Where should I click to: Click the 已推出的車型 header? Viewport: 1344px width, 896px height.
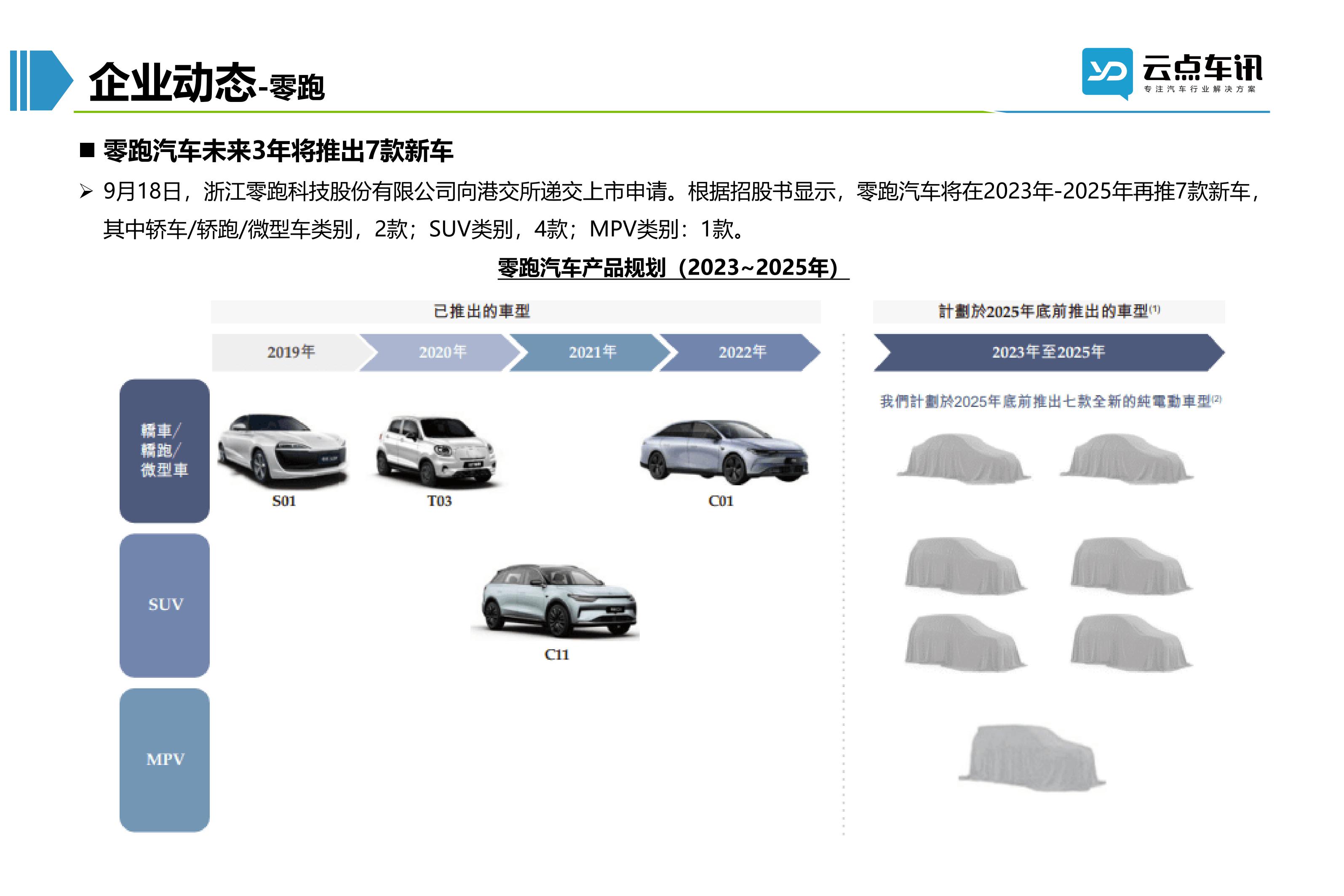point(516,311)
